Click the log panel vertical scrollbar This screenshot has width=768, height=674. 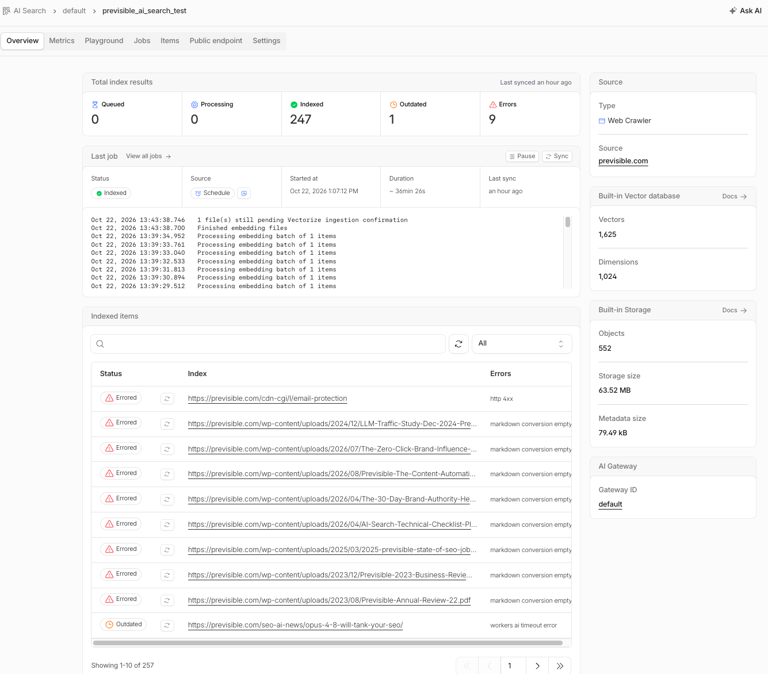click(x=568, y=222)
